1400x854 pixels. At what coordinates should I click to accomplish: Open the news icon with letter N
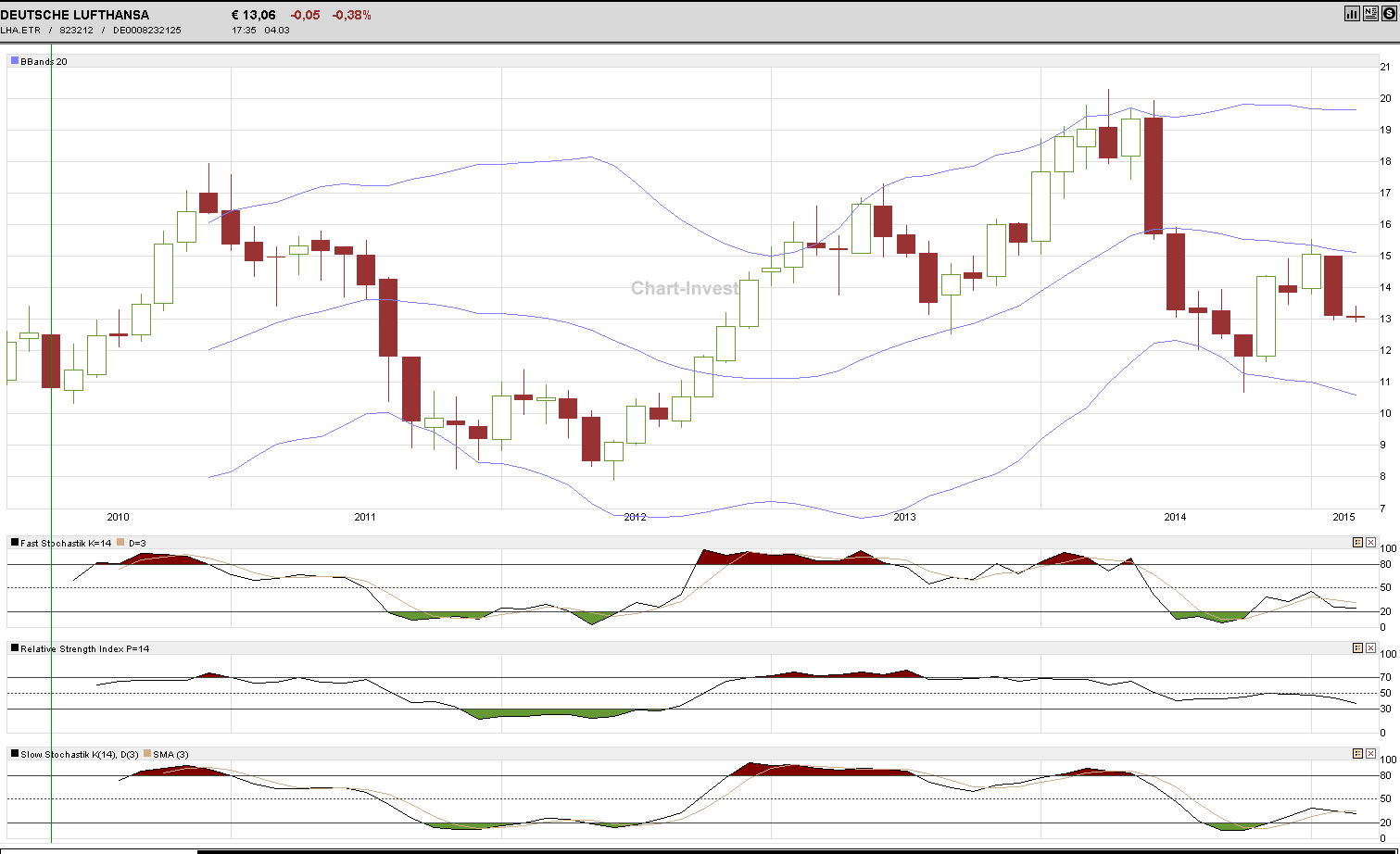[x=1370, y=13]
